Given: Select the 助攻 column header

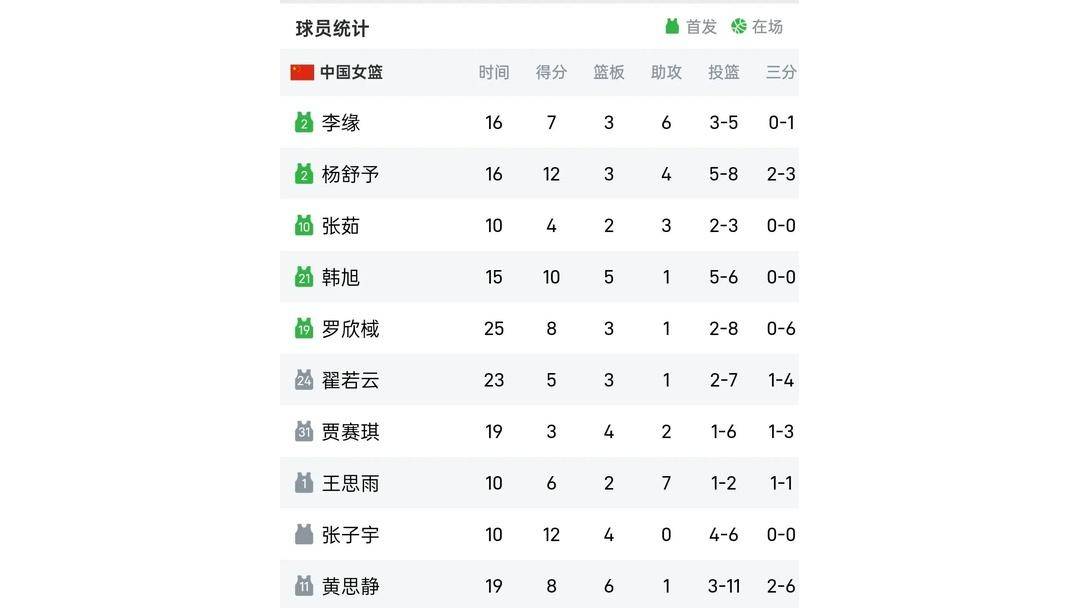Looking at the screenshot, I should [x=666, y=72].
